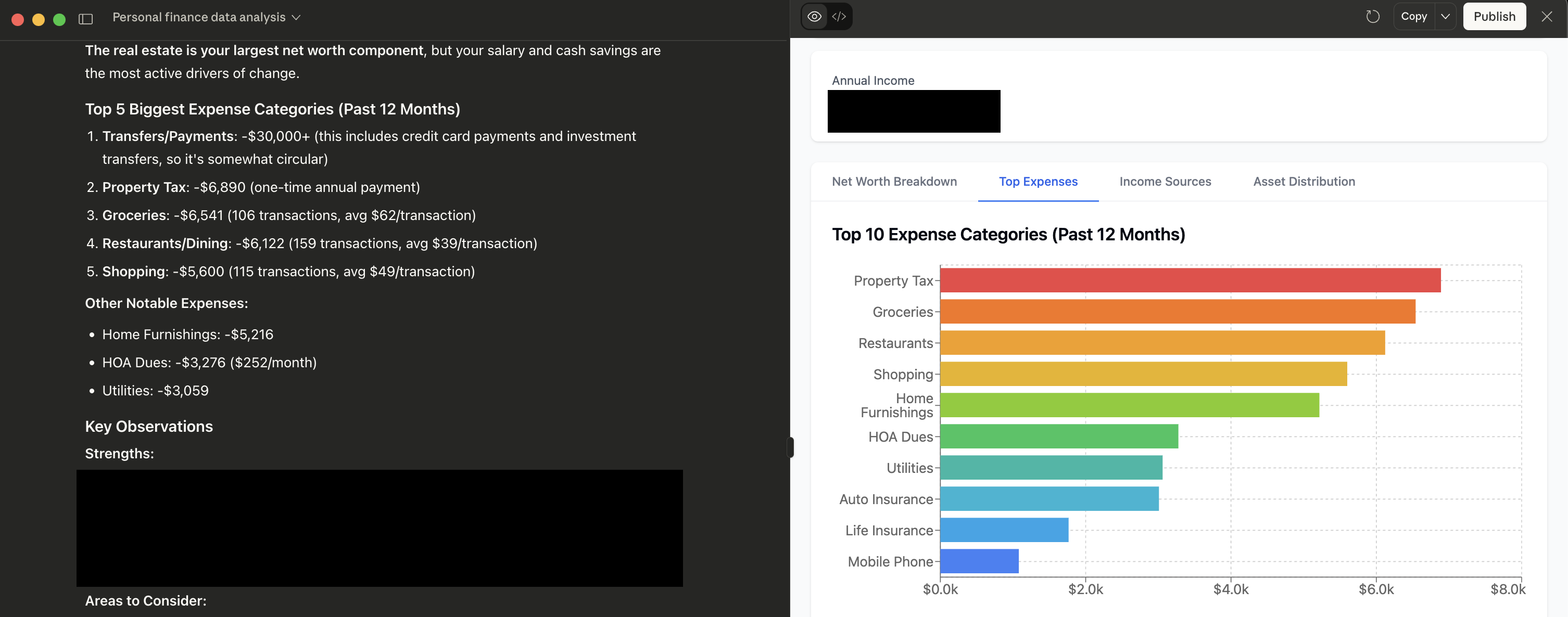Click the Top 5 Biggest Expense Categories heading
Screen dimensions: 1568x617
pyautogui.click(x=272, y=109)
